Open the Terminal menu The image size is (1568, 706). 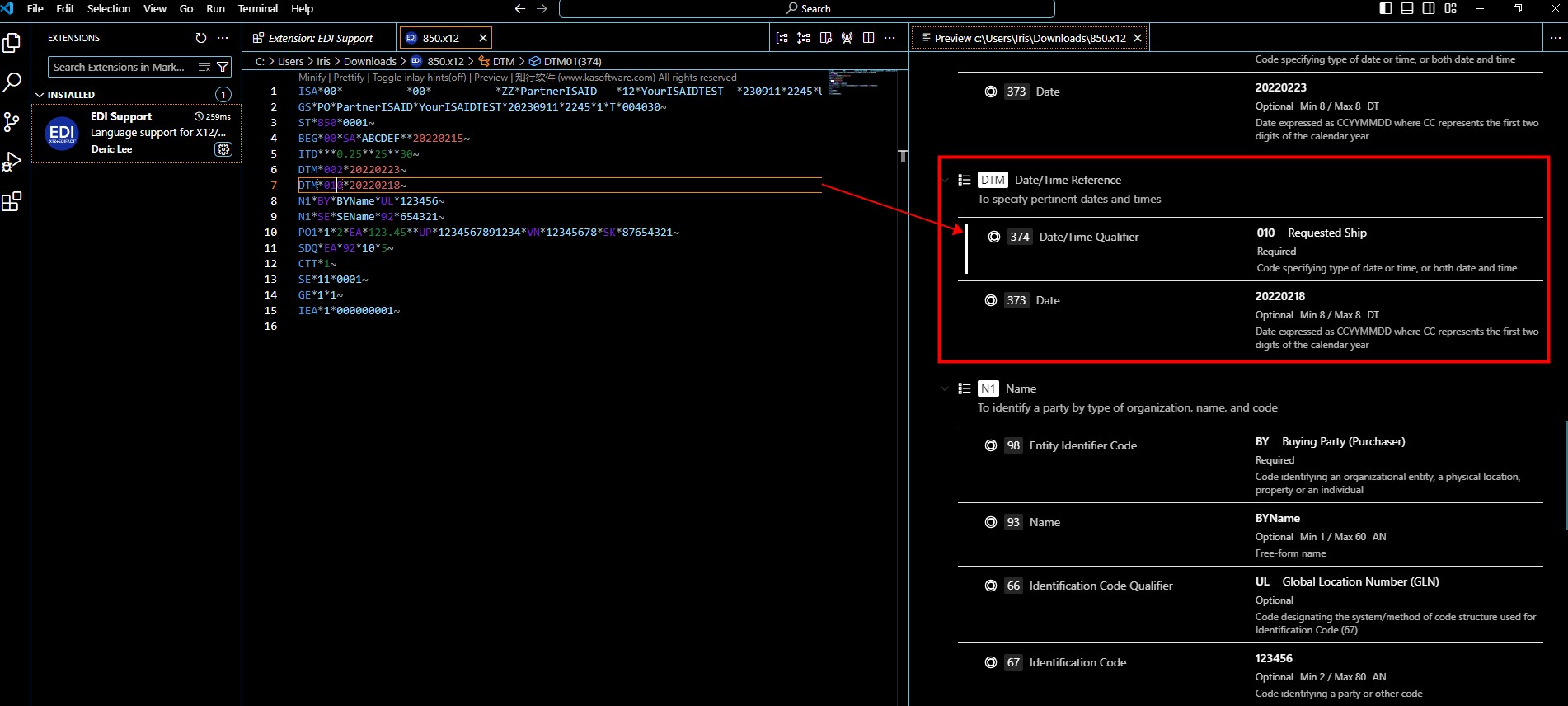click(x=258, y=8)
